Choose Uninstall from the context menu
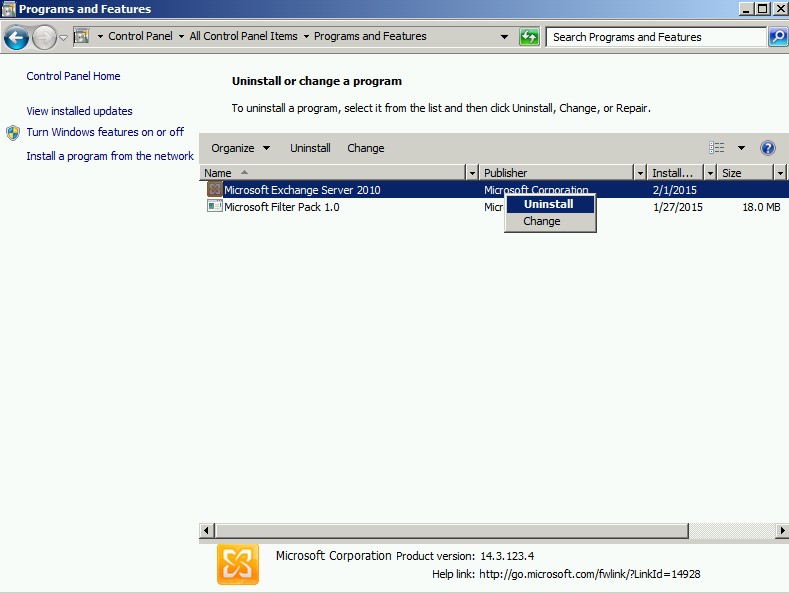 549,204
